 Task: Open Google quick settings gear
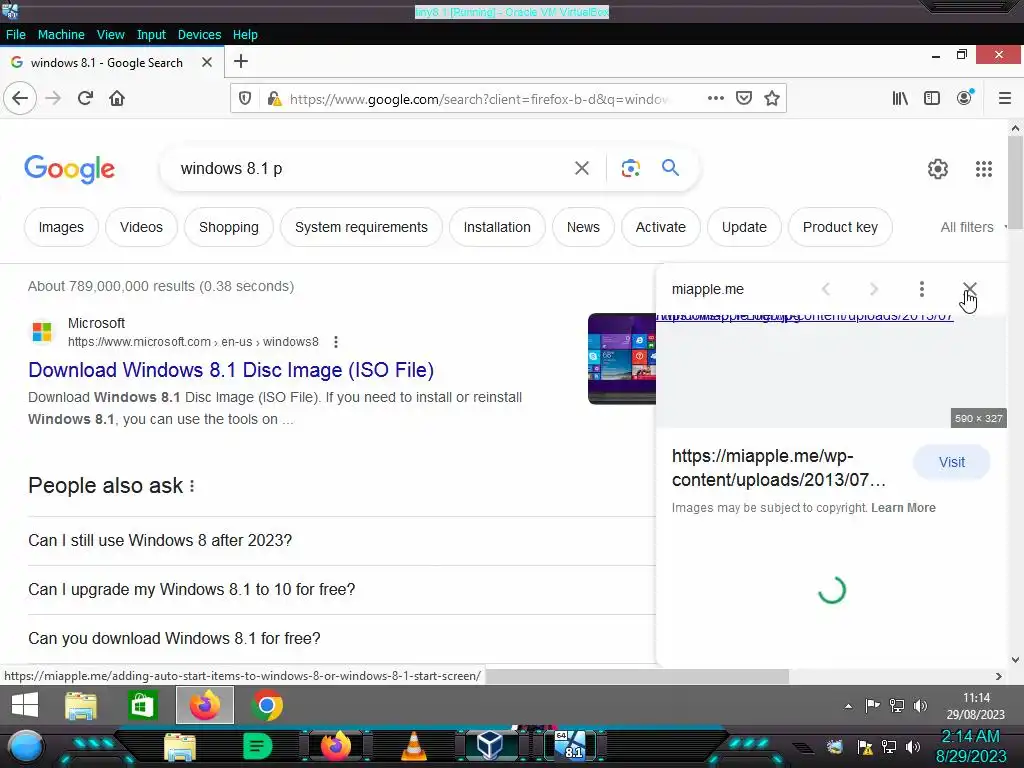pyautogui.click(x=938, y=169)
